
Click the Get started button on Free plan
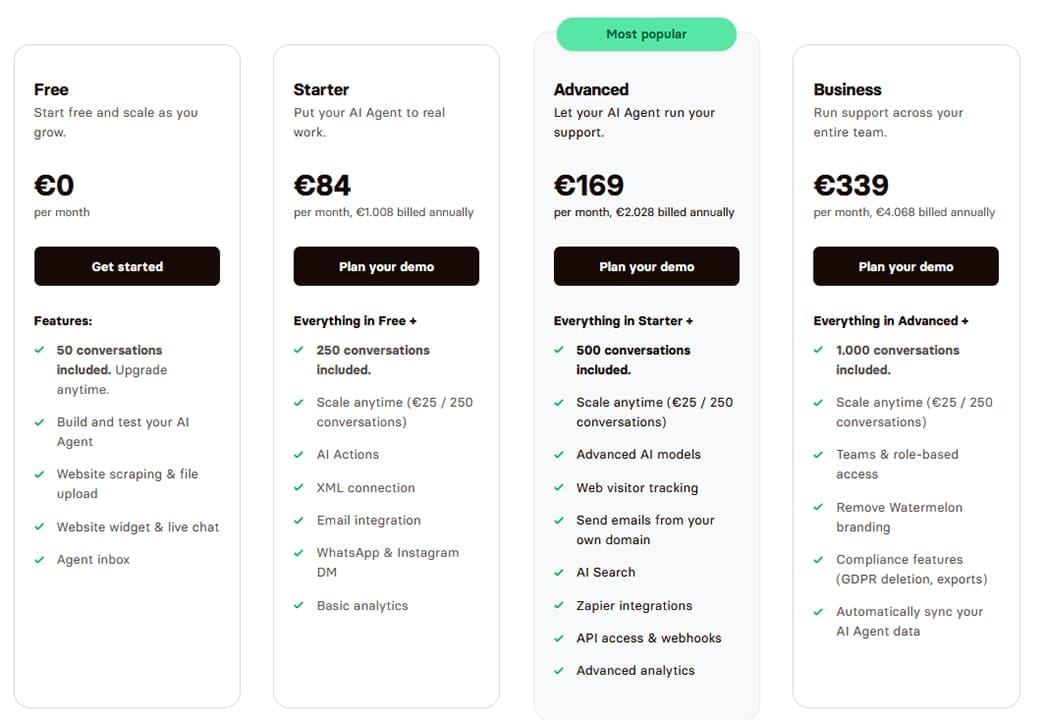pyautogui.click(x=127, y=266)
